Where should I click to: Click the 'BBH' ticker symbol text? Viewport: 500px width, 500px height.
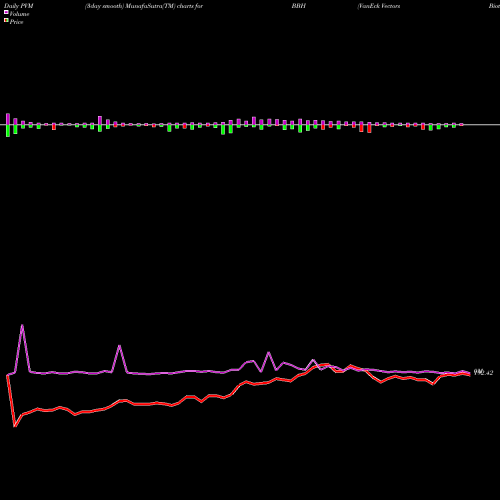pyautogui.click(x=299, y=6)
